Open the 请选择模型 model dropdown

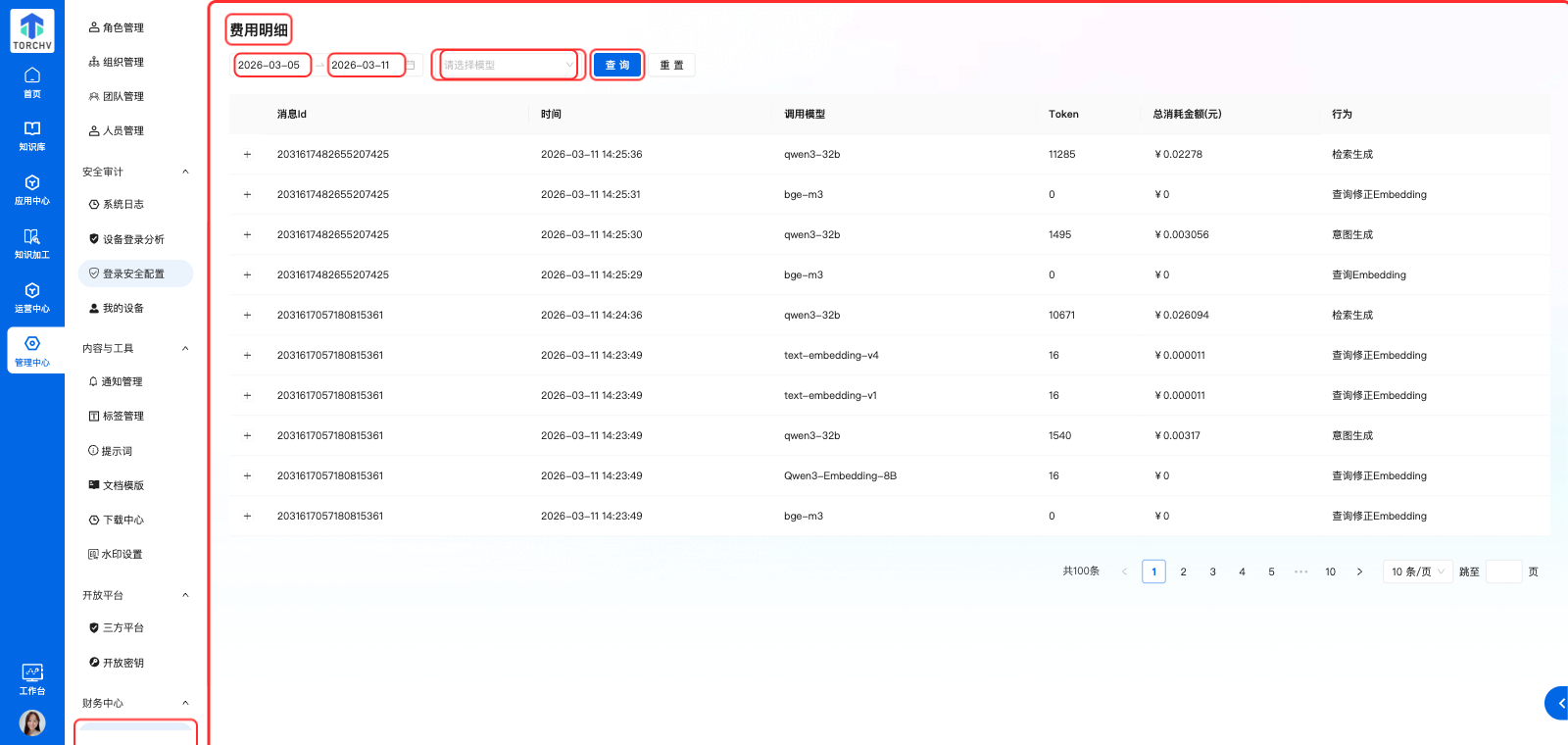click(508, 66)
